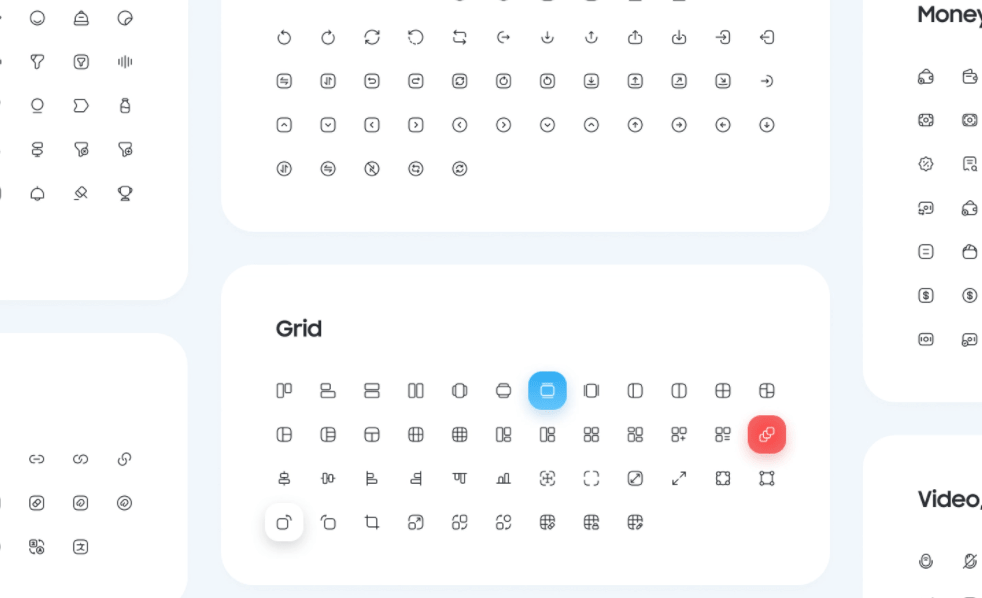Click the blue highlighted slider layout icon
Viewport: 982px width, 598px height.
547,390
